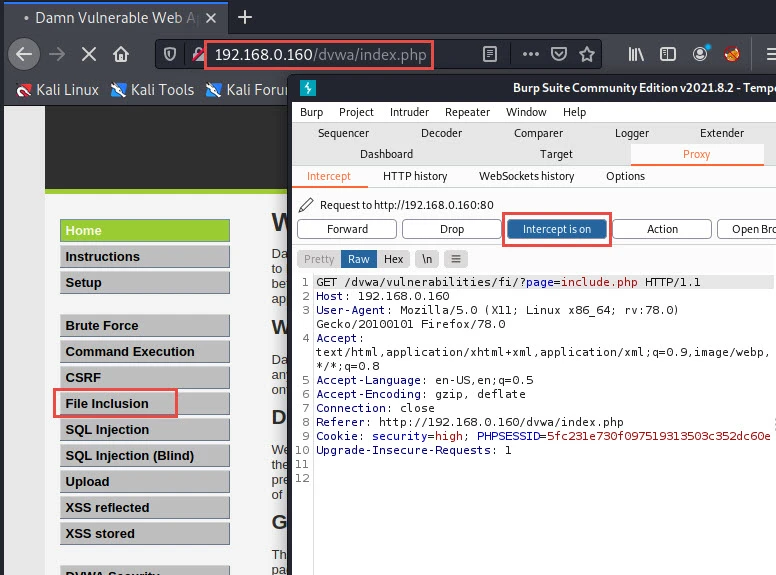
Task: Open the Firefox home page icon
Action: pyautogui.click(x=121, y=54)
